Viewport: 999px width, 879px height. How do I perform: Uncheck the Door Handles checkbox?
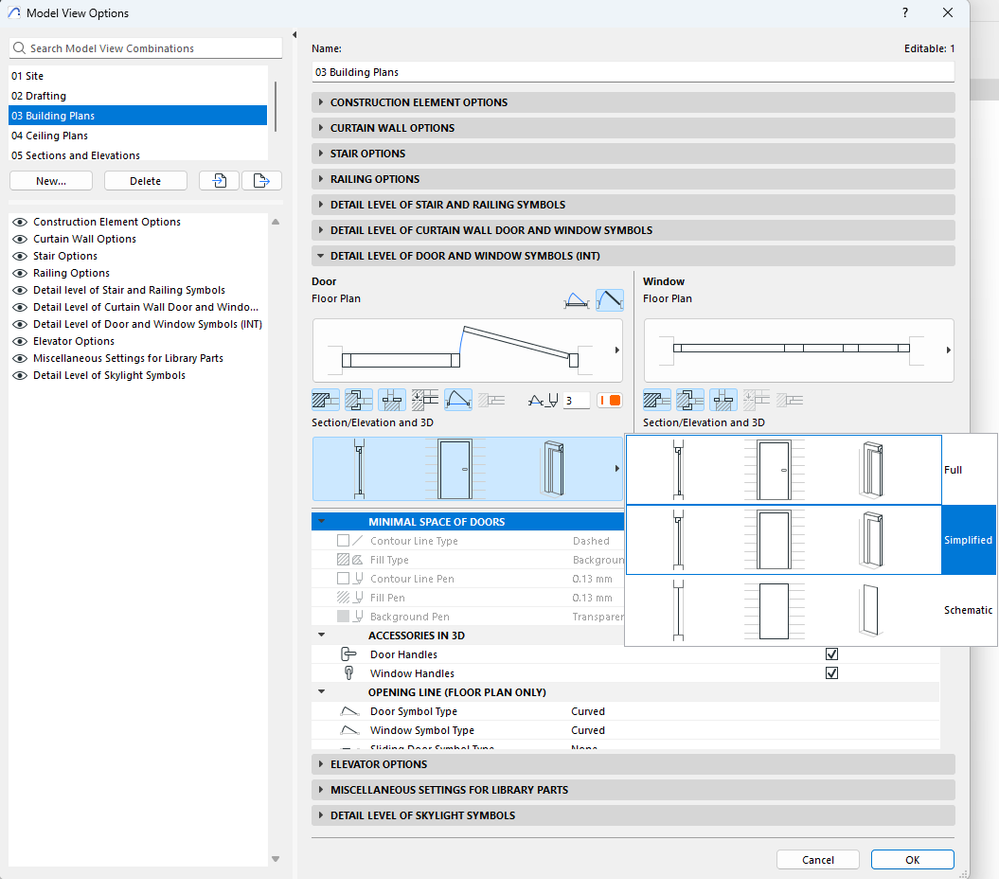[831, 654]
